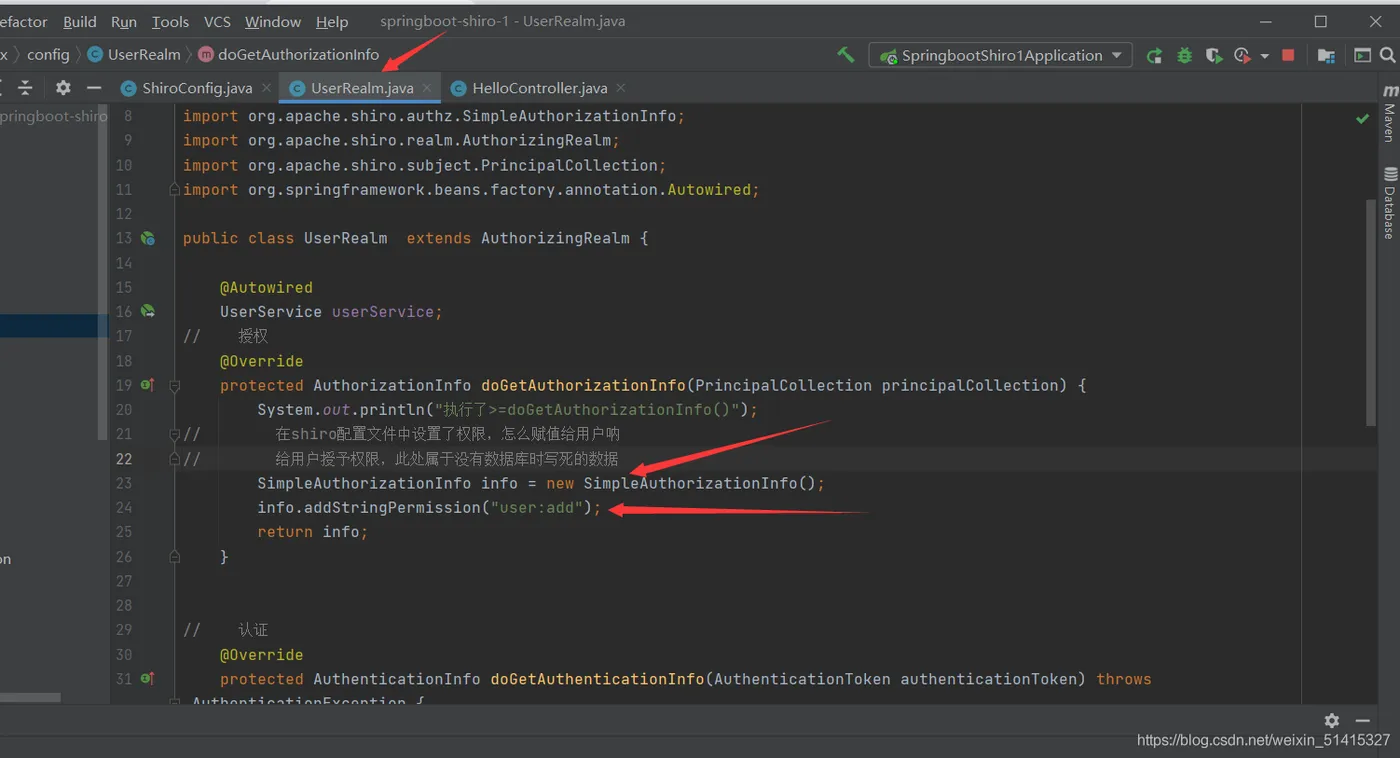The image size is (1400, 758).
Task: Click config in the breadcrumb bar
Action: [48, 55]
